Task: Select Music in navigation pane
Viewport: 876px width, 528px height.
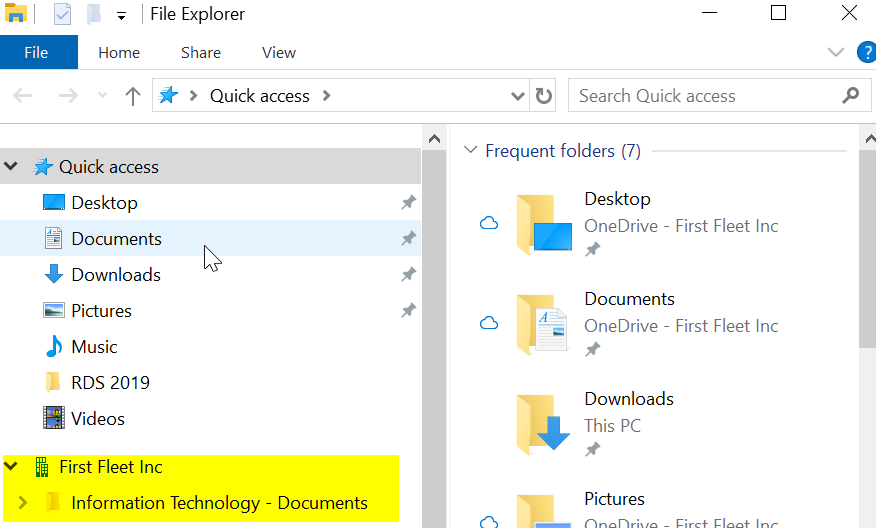Action: pos(210,346)
